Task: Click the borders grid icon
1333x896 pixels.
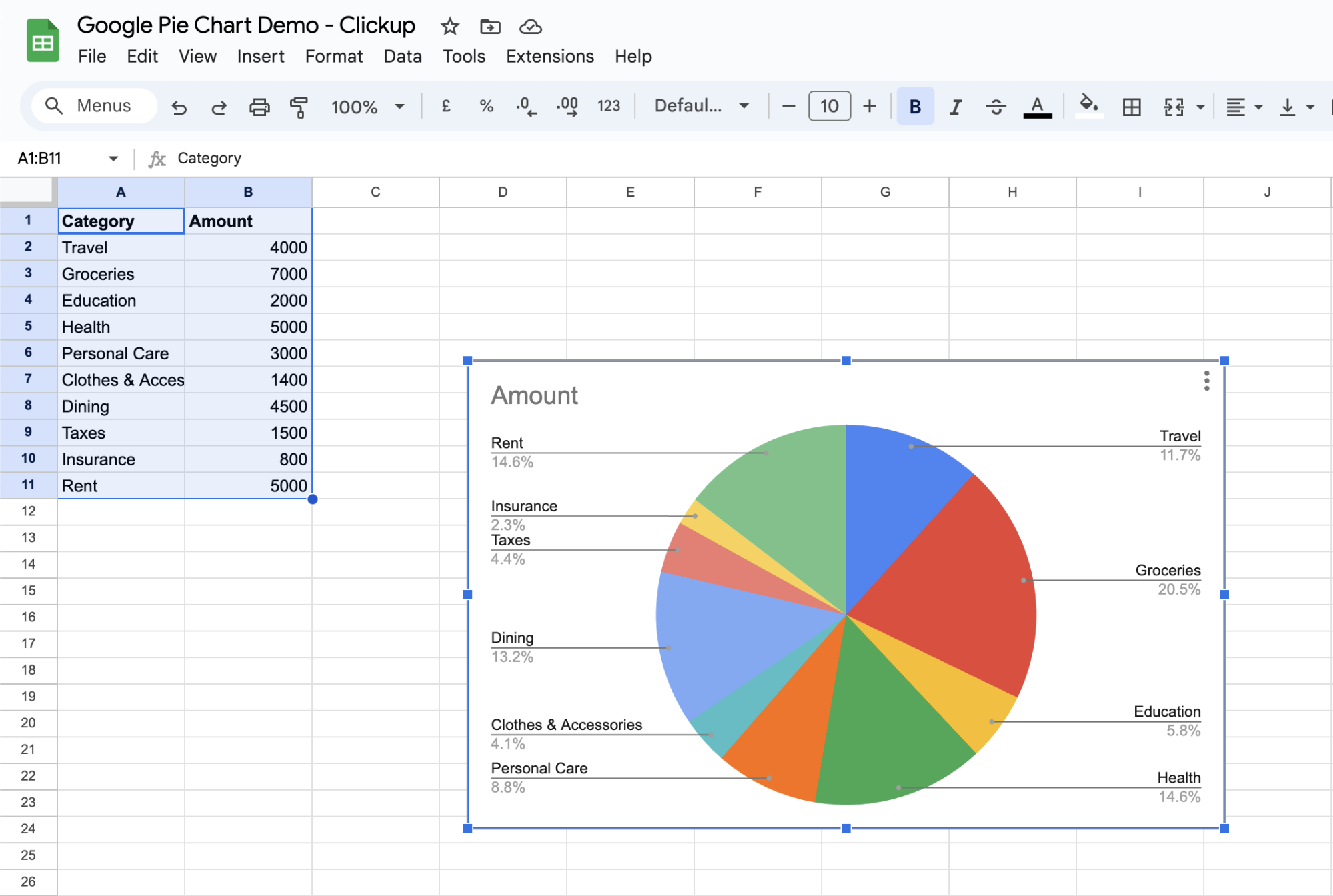Action: click(1132, 107)
